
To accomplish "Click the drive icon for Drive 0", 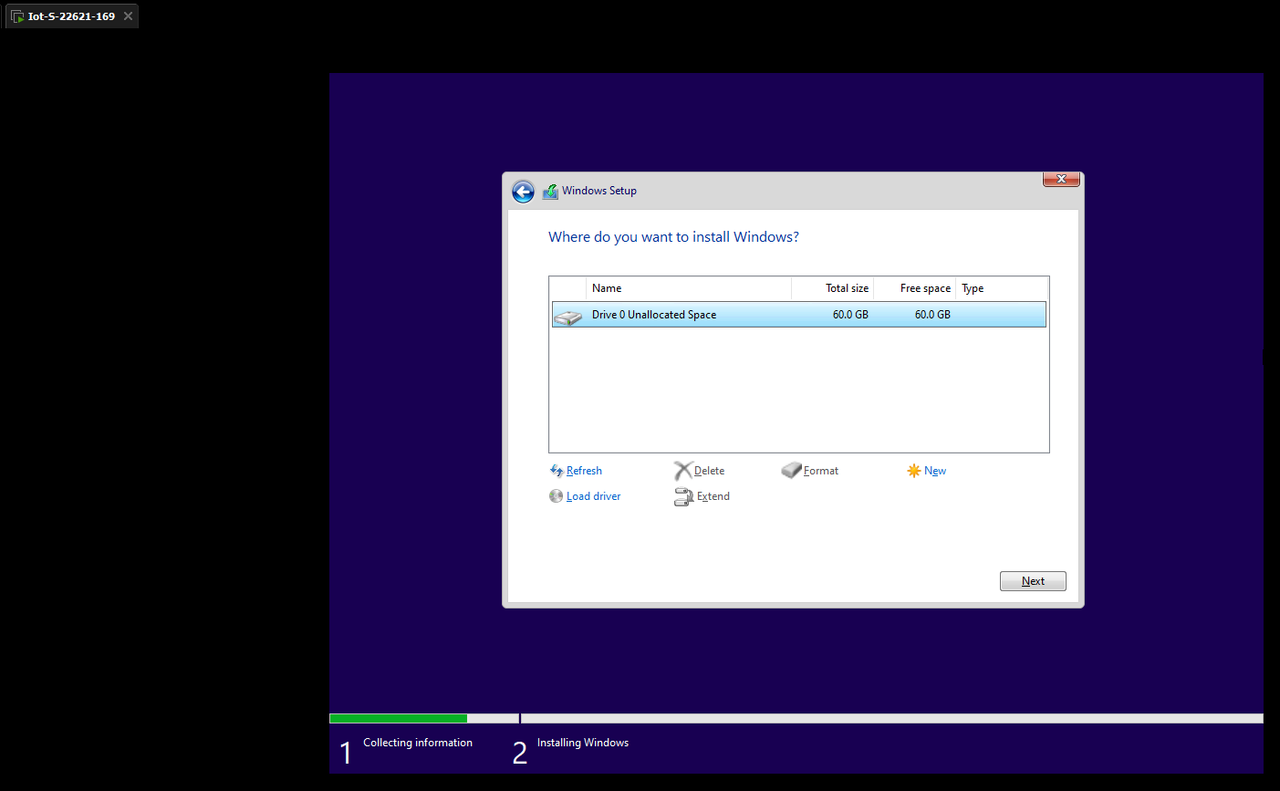I will pos(568,316).
